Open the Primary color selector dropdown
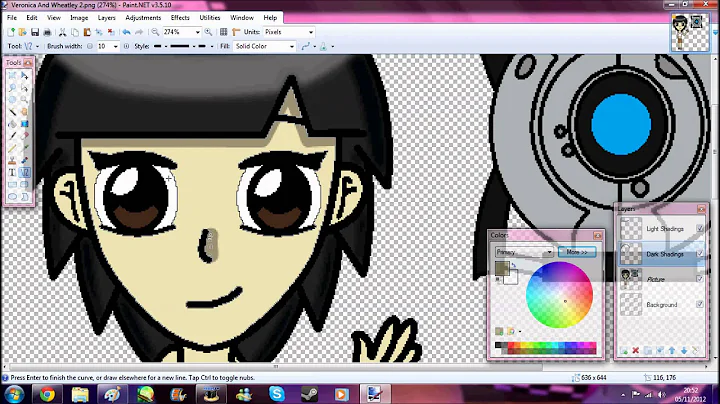 pyautogui.click(x=524, y=252)
